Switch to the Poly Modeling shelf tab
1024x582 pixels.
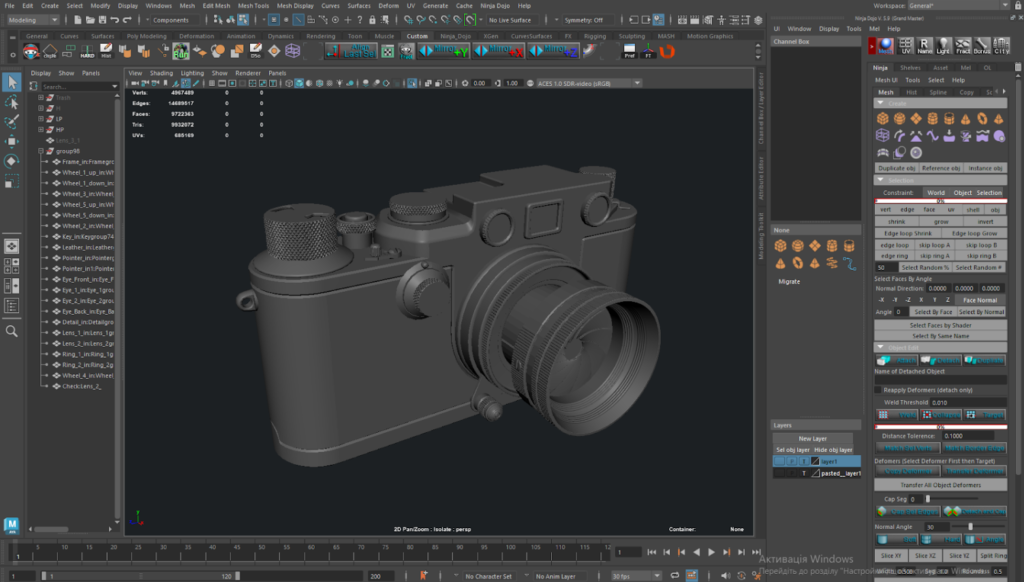146,36
